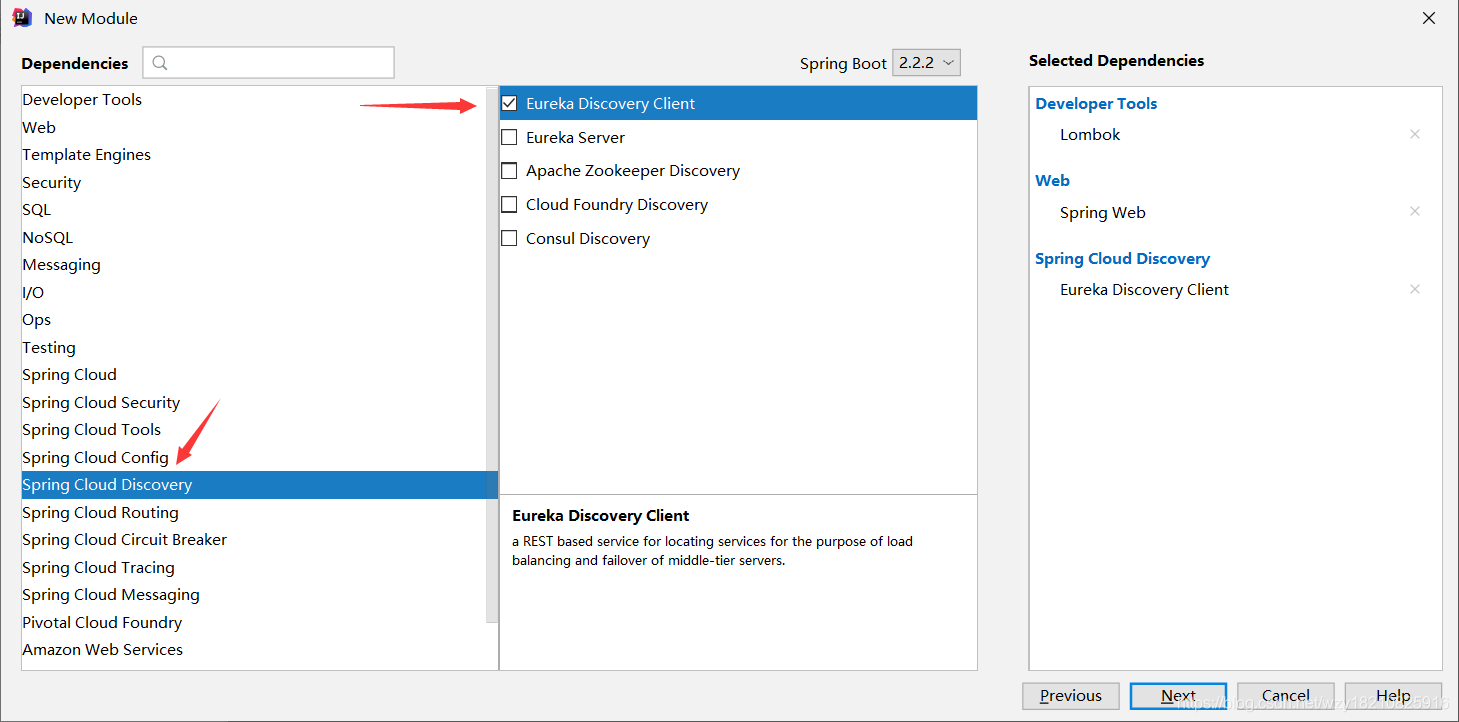
Task: Check the Consul Discovery checkbox
Action: coord(509,238)
